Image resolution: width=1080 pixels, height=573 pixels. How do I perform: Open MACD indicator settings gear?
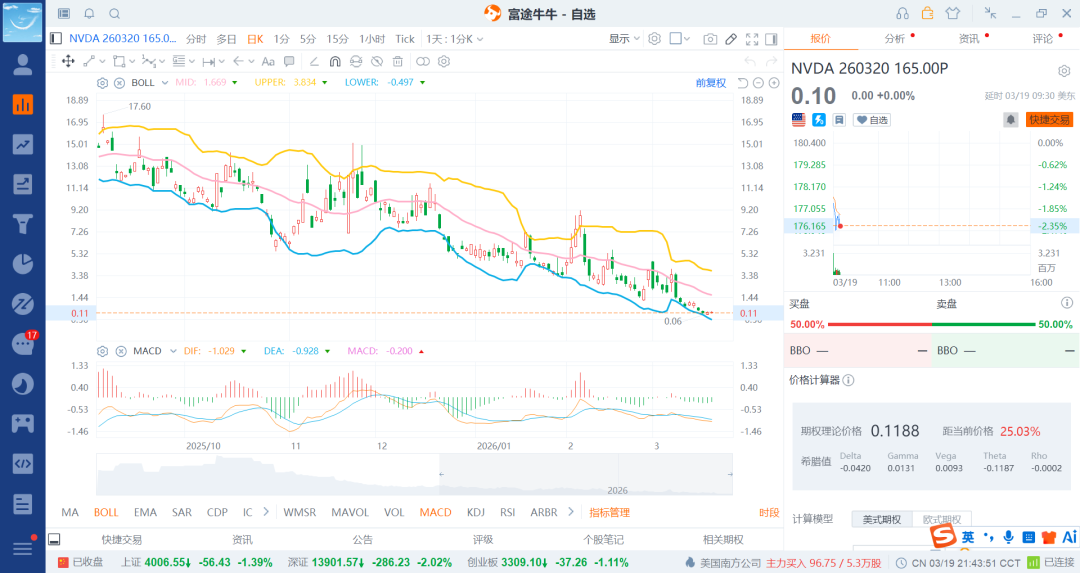coord(102,351)
